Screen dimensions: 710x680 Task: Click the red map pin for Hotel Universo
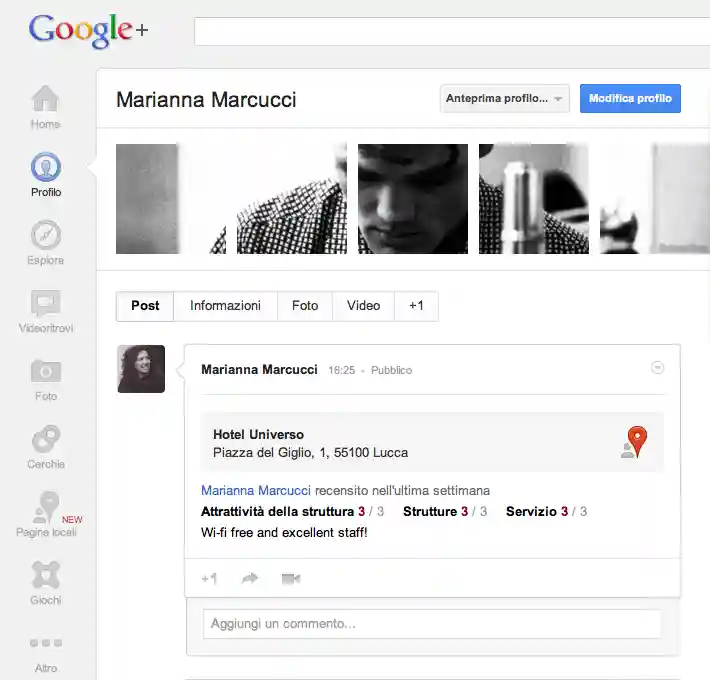637,441
